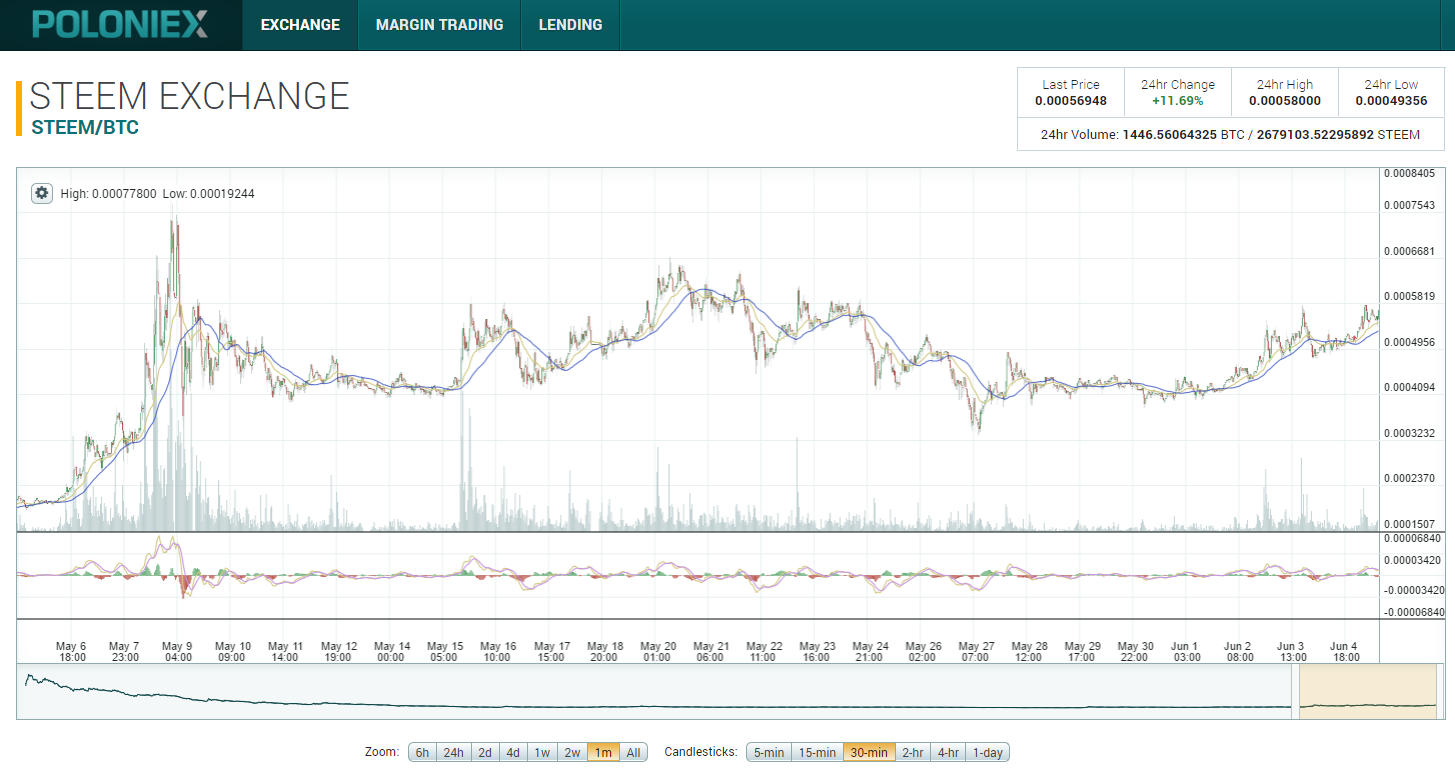The height and width of the screenshot is (781, 1455).
Task: Click the May 27 07:00 time axis label
Action: (976, 651)
